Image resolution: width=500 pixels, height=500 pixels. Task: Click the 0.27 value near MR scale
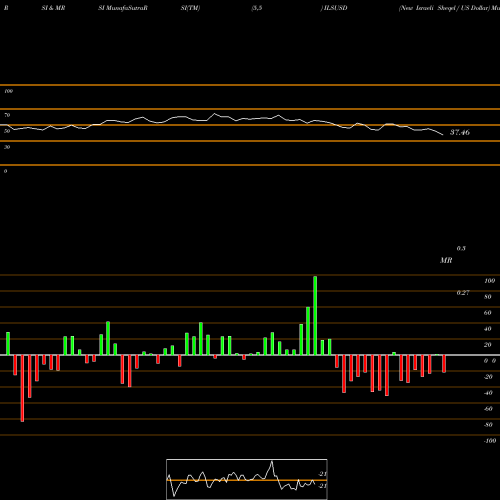tap(463, 293)
